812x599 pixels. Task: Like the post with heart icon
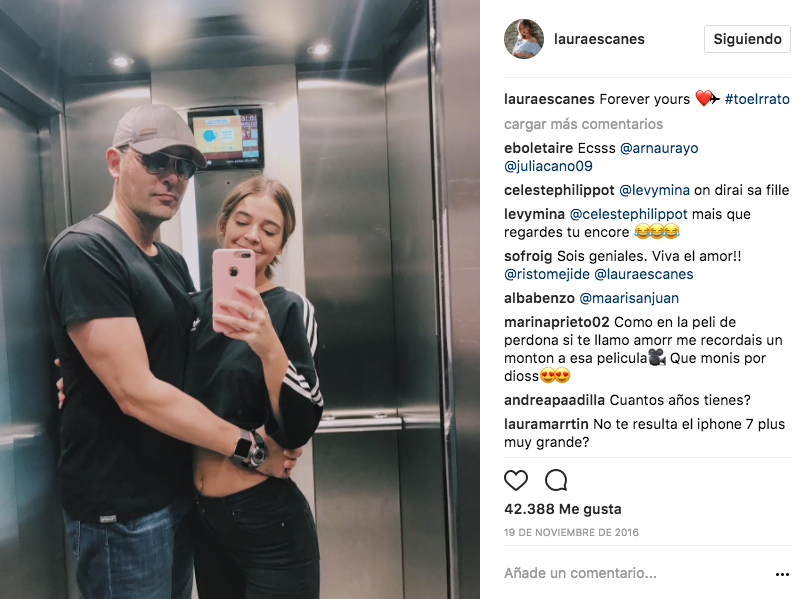(516, 480)
